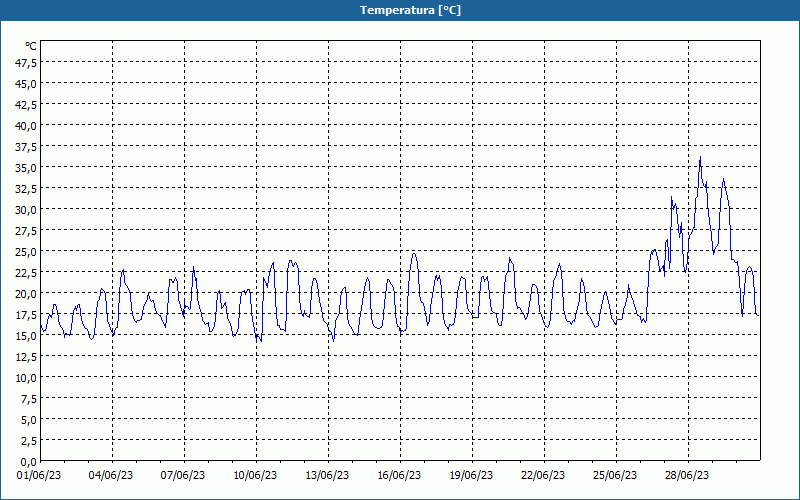The height and width of the screenshot is (500, 800).
Task: Click the 0,0 y-axis label
Action: [x=29, y=462]
